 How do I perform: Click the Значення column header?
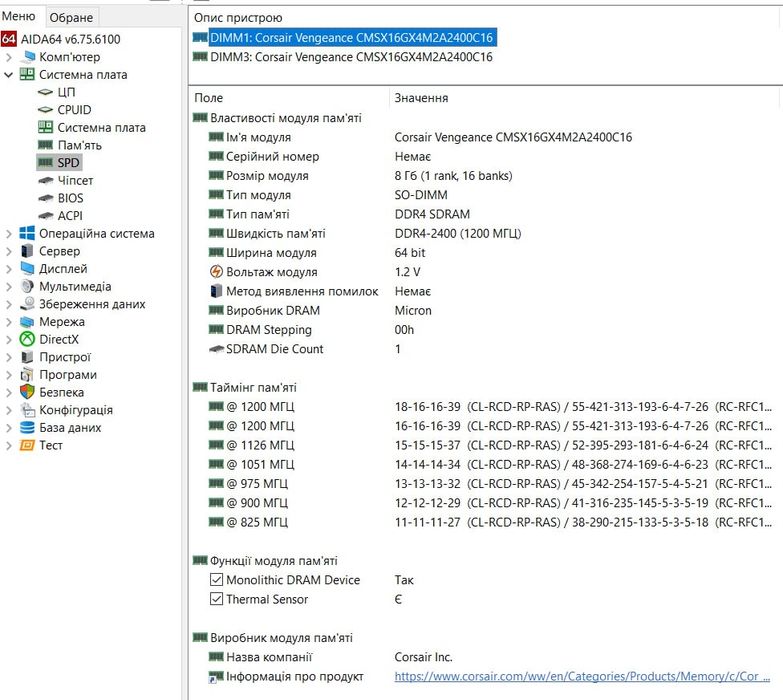(421, 98)
